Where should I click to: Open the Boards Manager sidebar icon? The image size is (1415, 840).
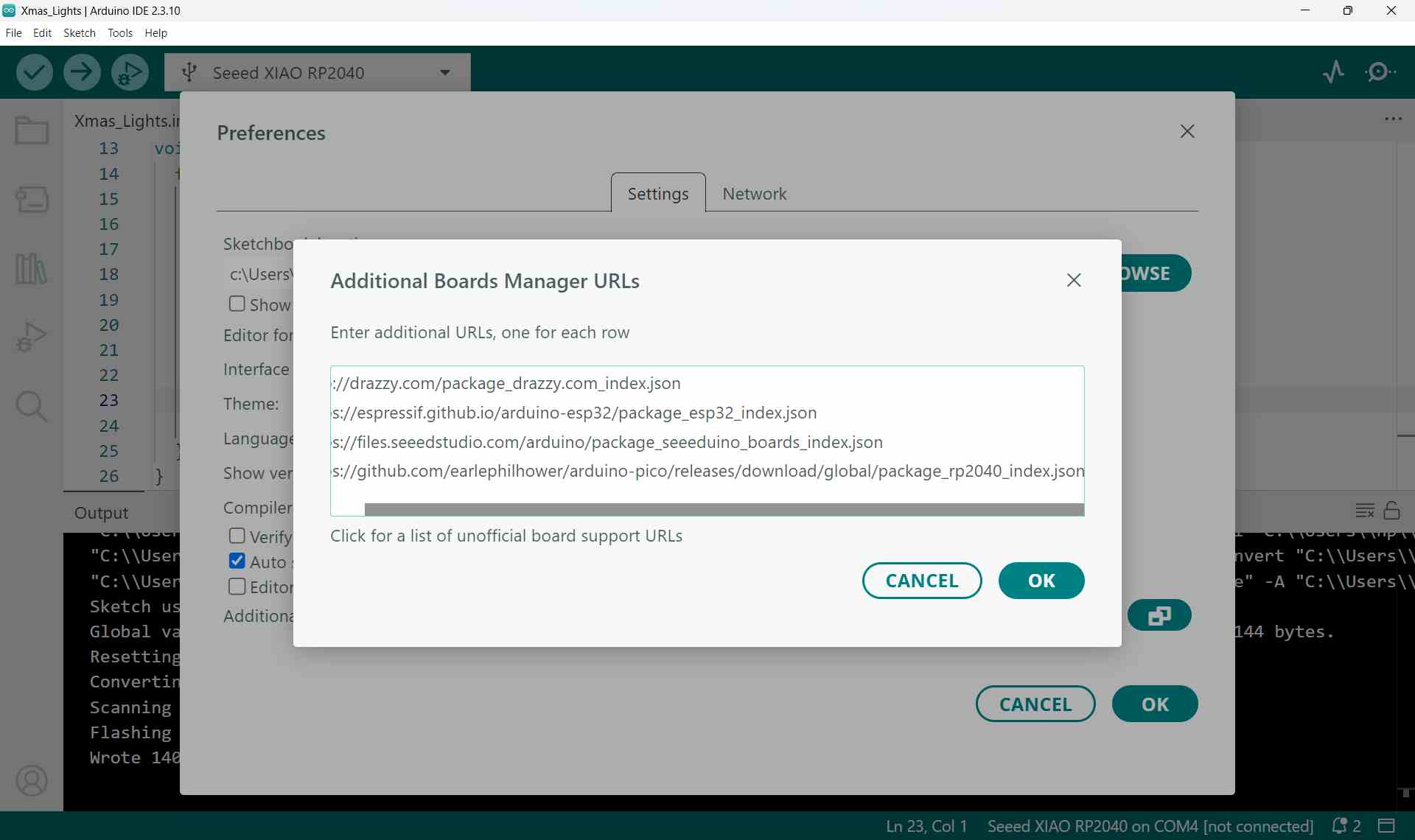tap(32, 199)
